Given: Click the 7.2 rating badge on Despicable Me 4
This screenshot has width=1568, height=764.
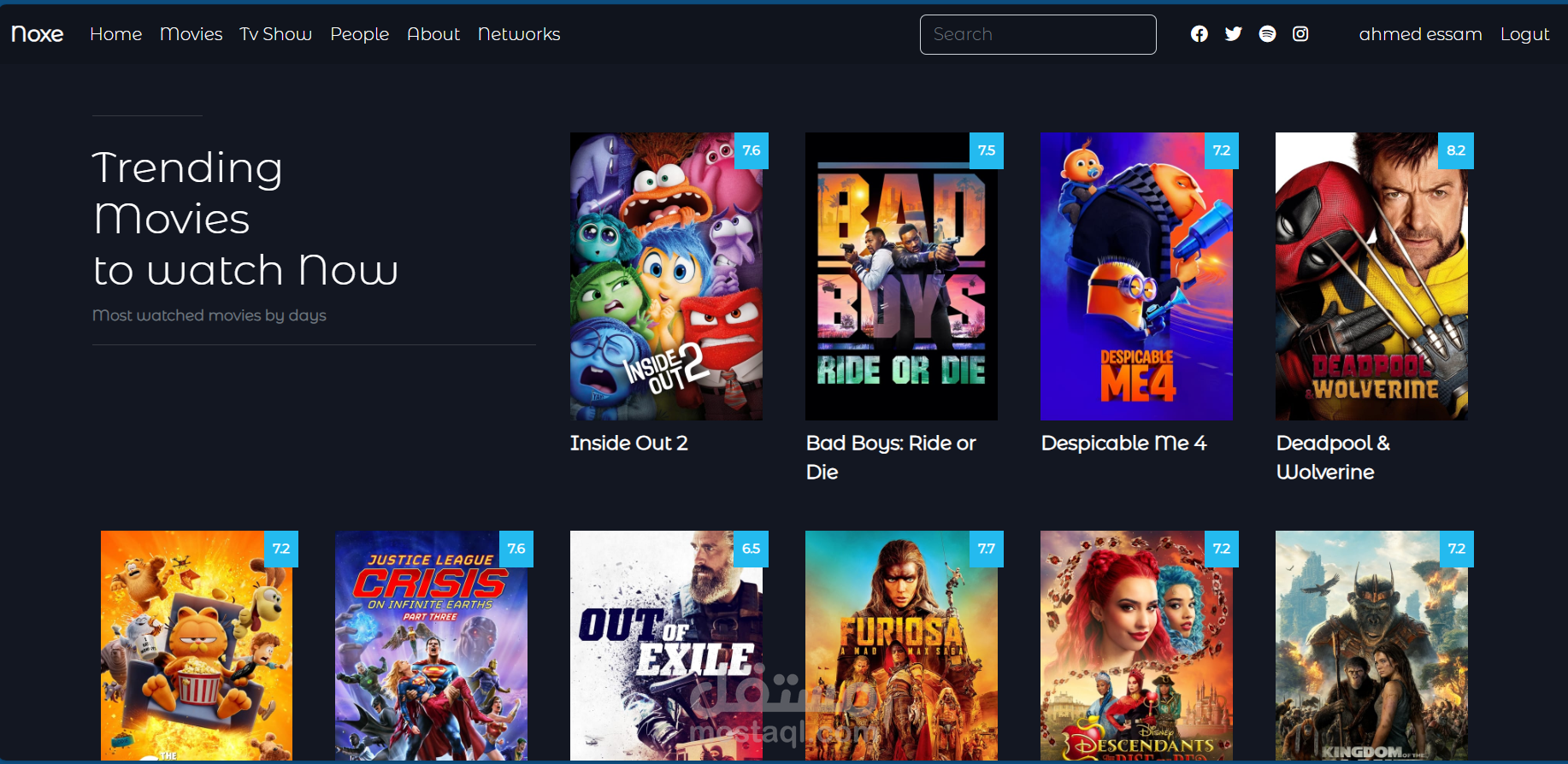Looking at the screenshot, I should [x=1222, y=150].
